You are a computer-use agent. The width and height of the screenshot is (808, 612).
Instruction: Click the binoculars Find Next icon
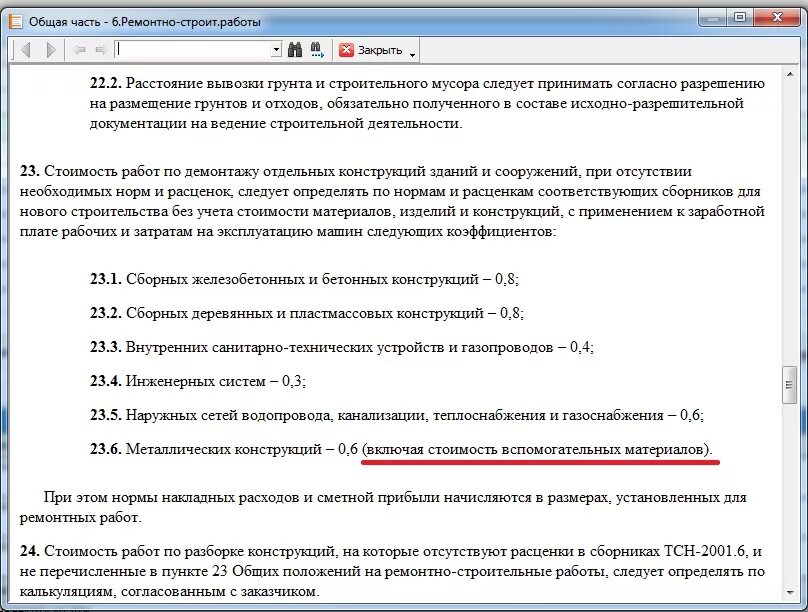click(317, 49)
